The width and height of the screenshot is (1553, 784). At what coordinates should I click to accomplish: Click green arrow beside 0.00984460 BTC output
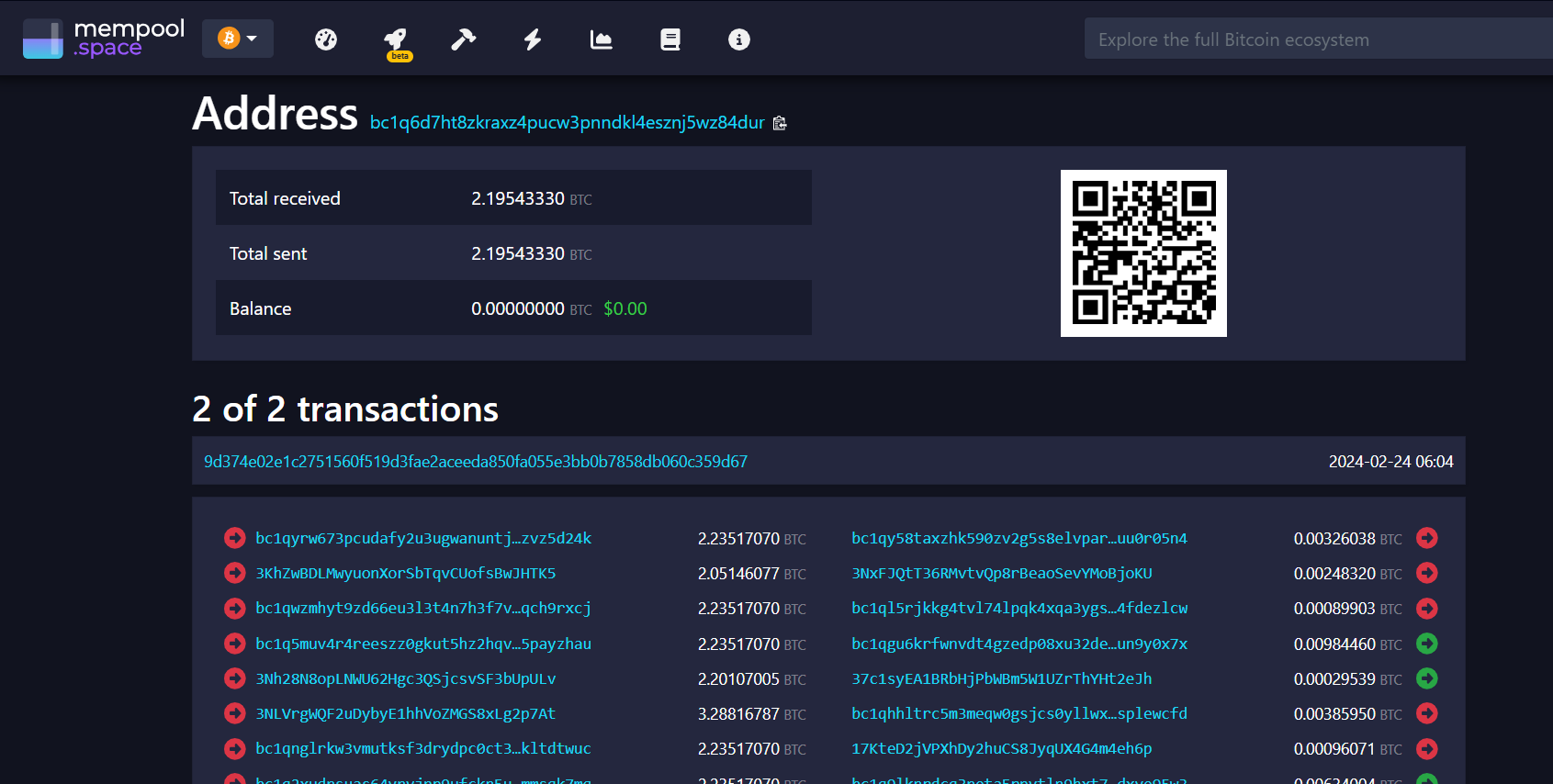click(x=1426, y=644)
